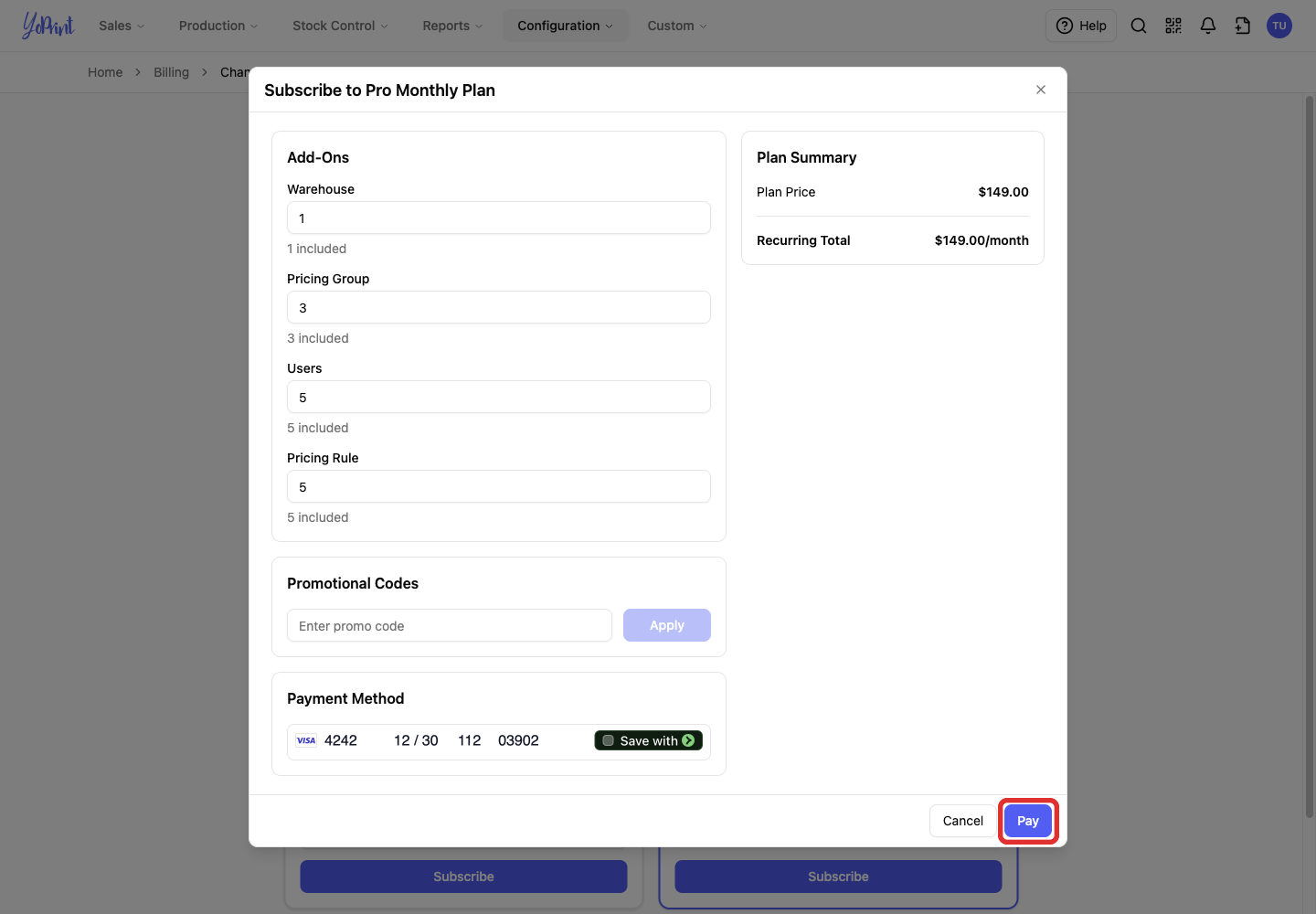Click the '1 included' Warehouse note
This screenshot has height=914, width=1316.
pyautogui.click(x=316, y=249)
